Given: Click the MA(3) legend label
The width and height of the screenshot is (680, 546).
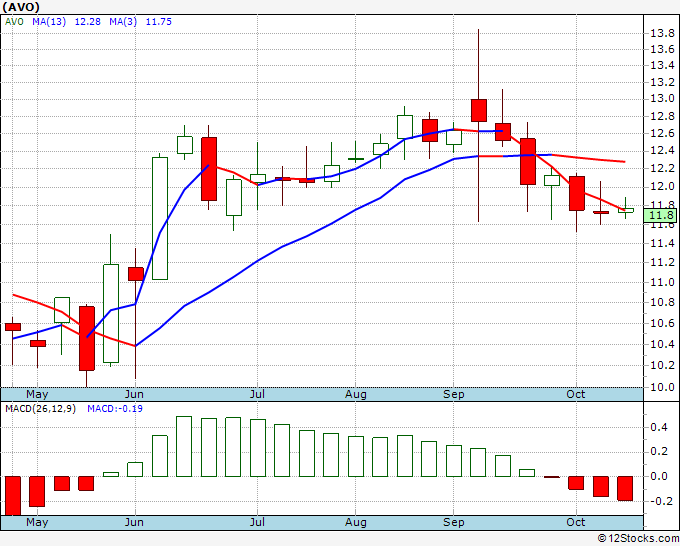Looking at the screenshot, I should [123, 22].
